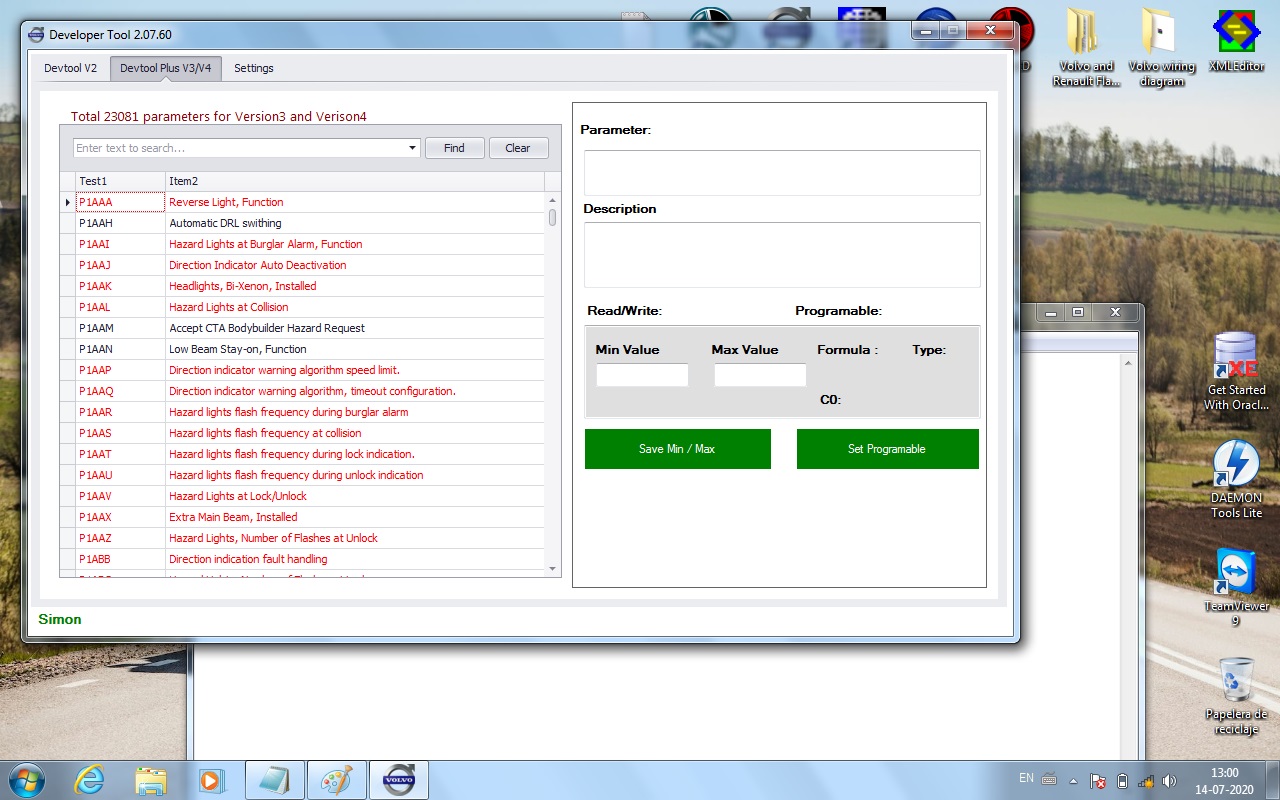Viewport: 1280px width, 800px height.
Task: Click the Save Min / Max button
Action: [677, 449]
